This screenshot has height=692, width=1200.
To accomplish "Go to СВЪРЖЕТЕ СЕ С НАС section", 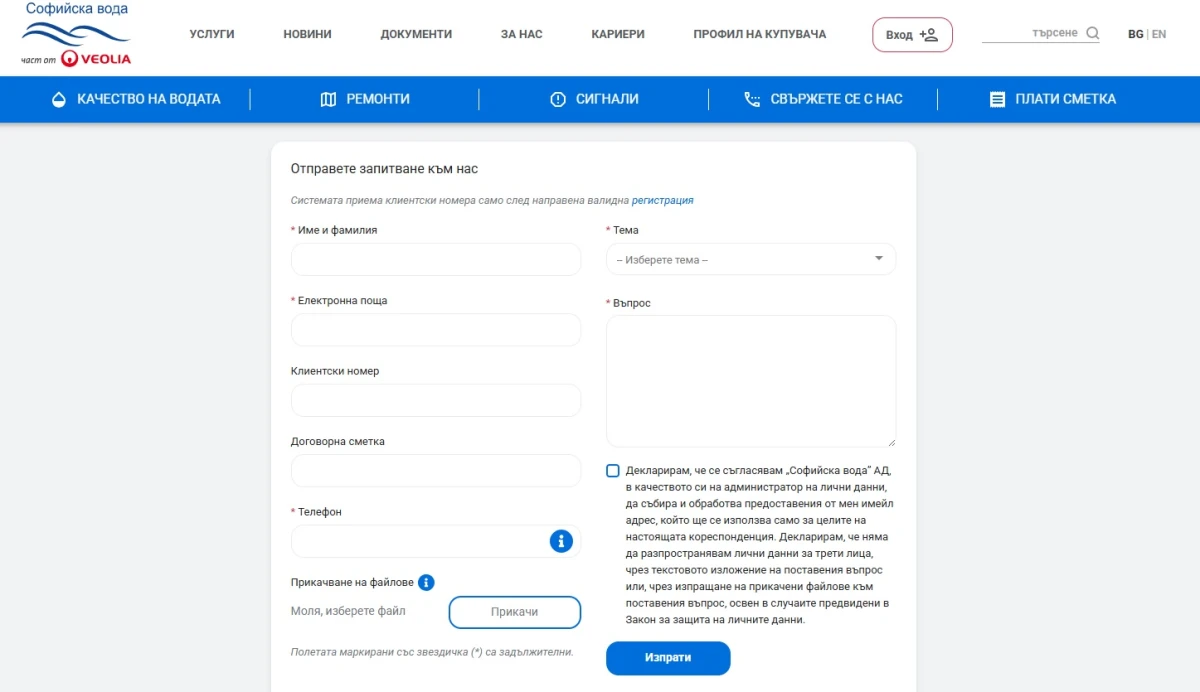I will coord(823,99).
